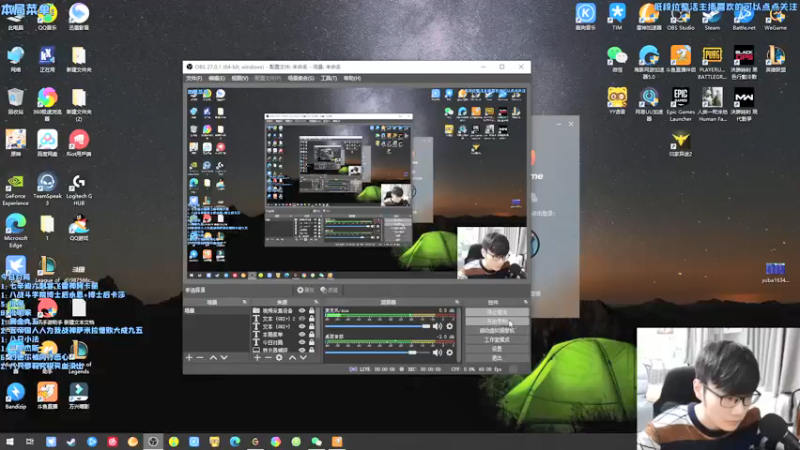Remove the selected source with the Sources minus button
This screenshot has height=450, width=800.
268,358
